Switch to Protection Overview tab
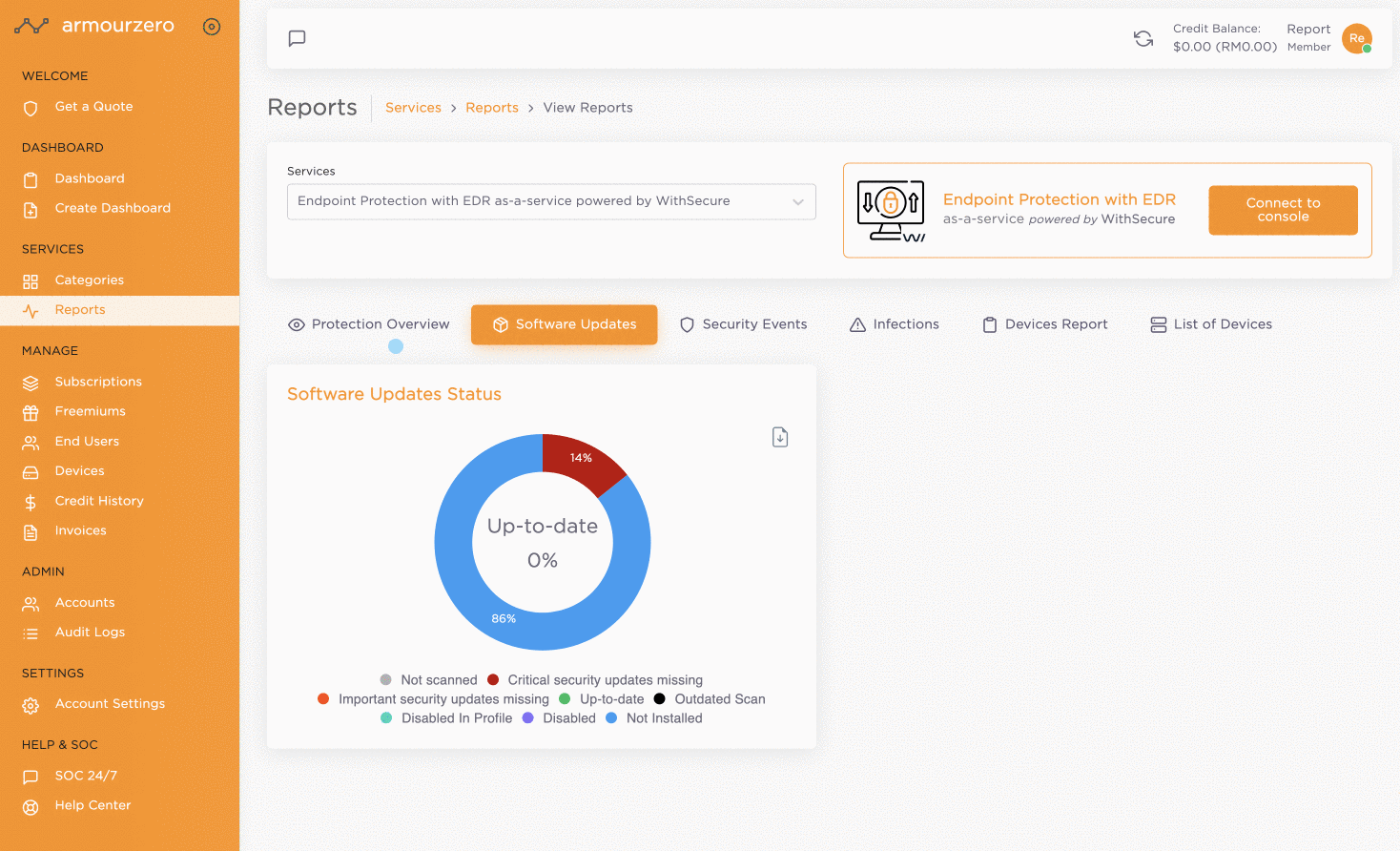1400x851 pixels. click(369, 324)
